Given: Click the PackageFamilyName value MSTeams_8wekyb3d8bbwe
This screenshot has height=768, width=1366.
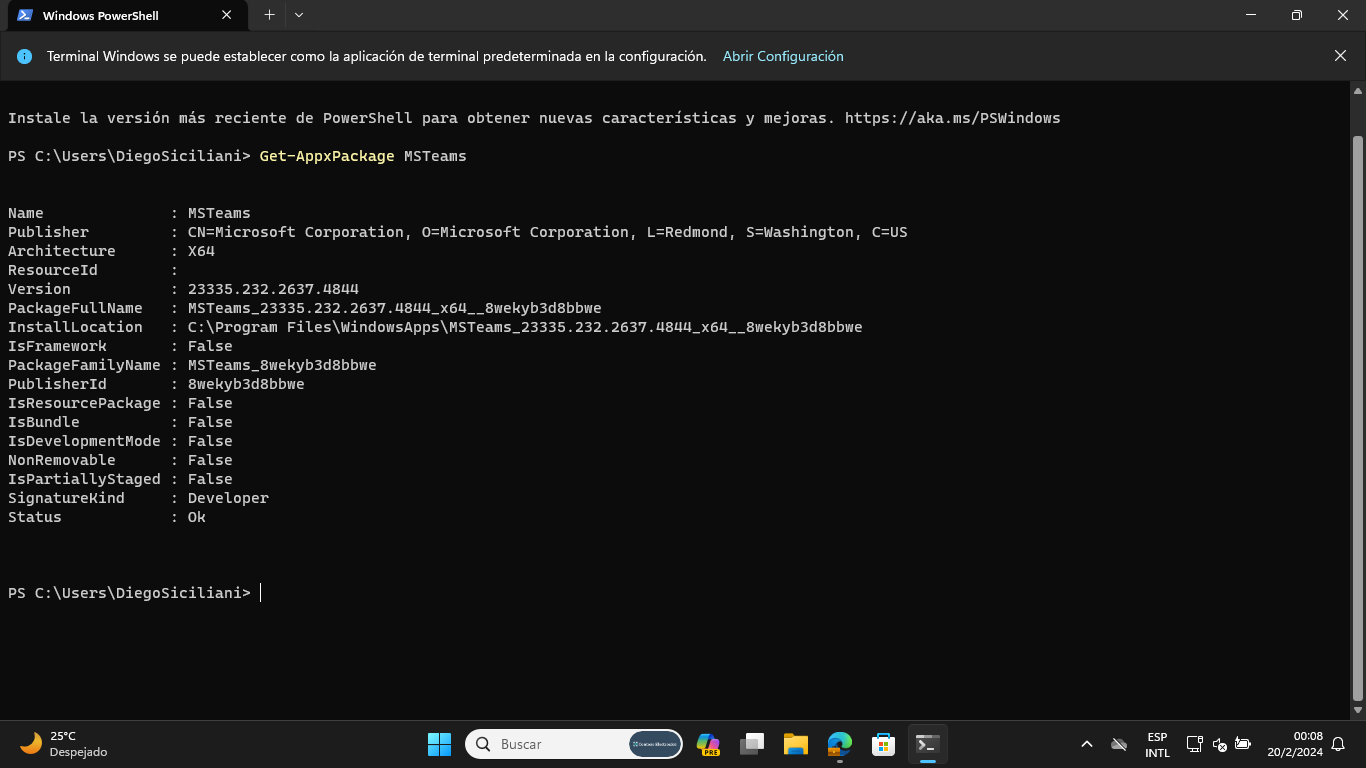Looking at the screenshot, I should click(282, 365).
